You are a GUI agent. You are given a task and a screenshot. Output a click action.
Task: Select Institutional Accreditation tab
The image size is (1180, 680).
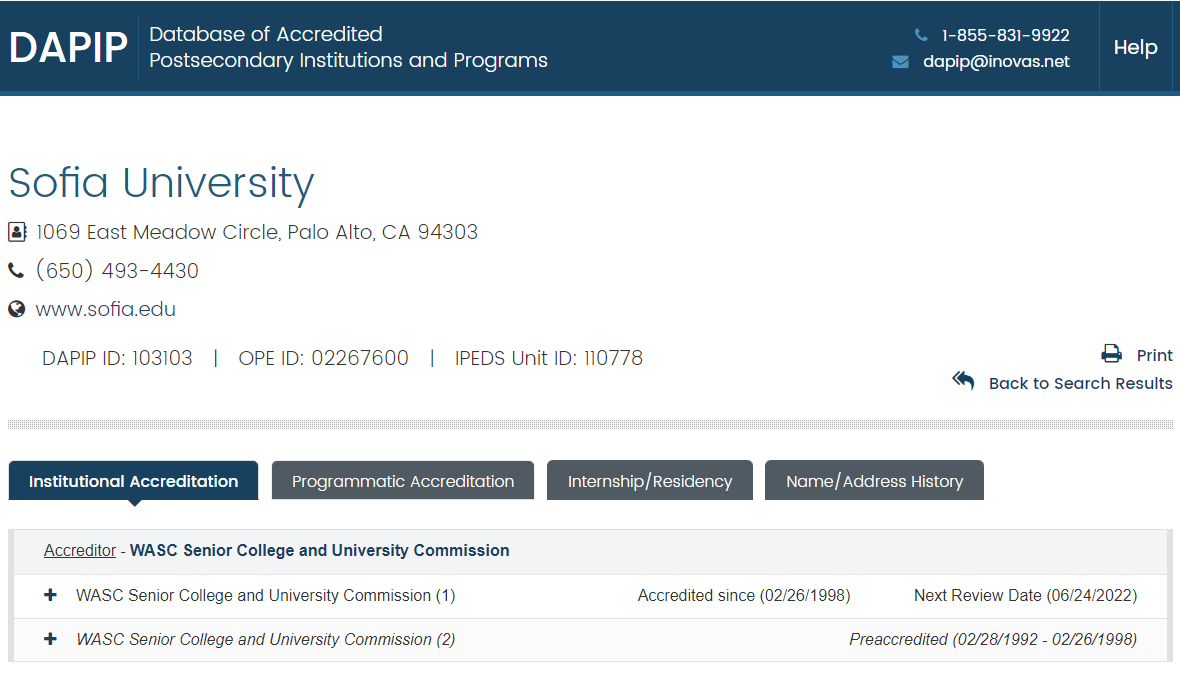coord(133,481)
